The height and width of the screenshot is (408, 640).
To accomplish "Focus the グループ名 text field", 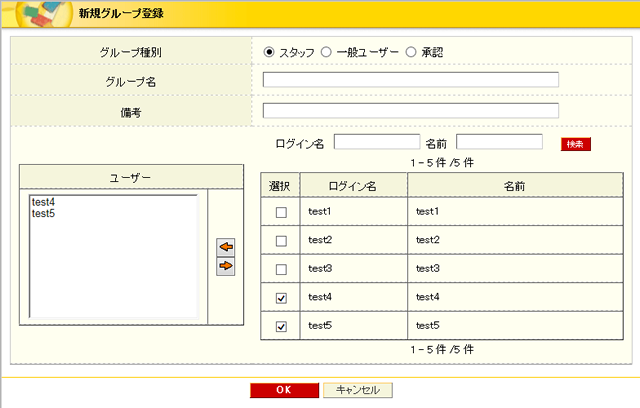I will [x=410, y=80].
